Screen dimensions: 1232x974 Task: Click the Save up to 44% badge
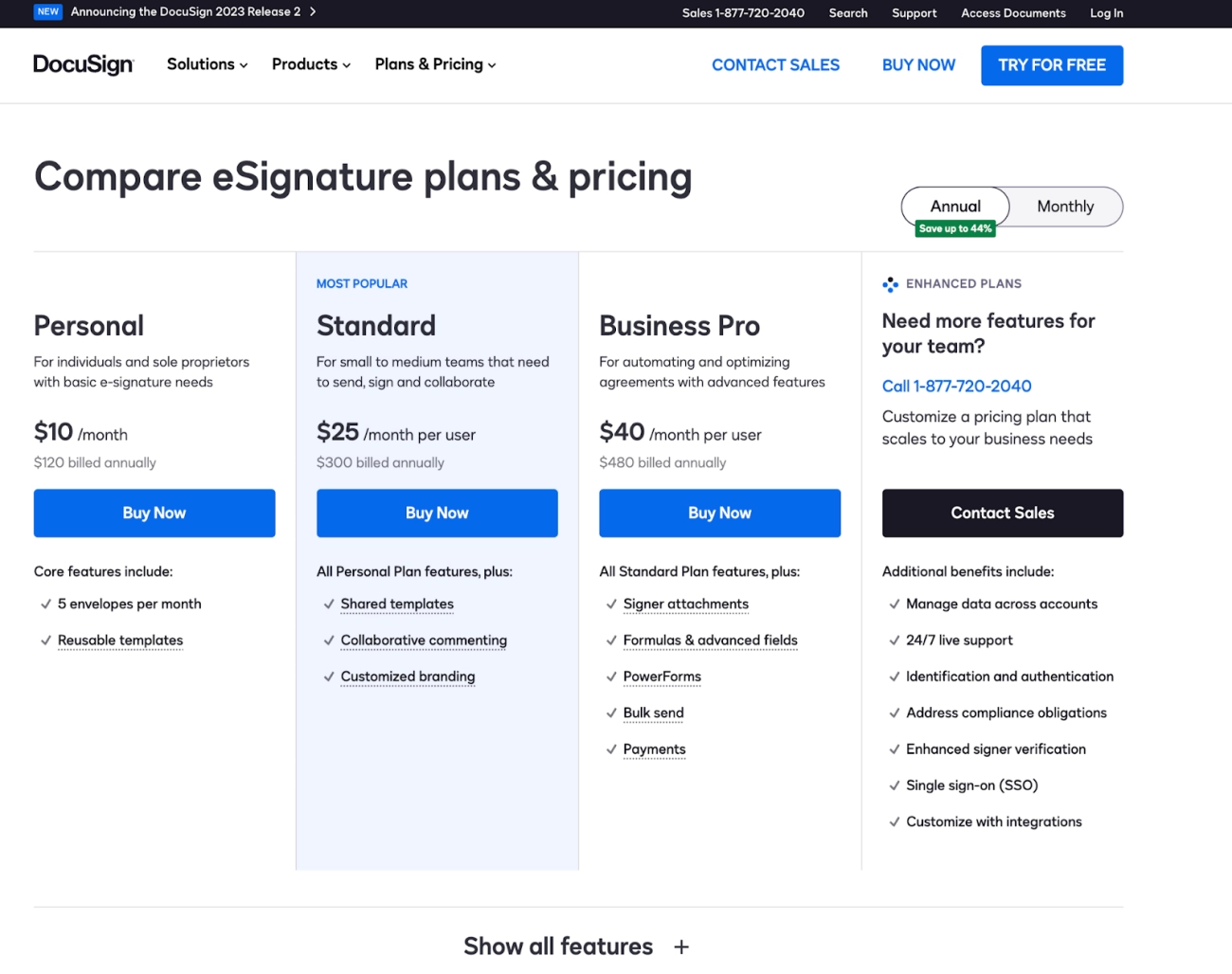(954, 227)
